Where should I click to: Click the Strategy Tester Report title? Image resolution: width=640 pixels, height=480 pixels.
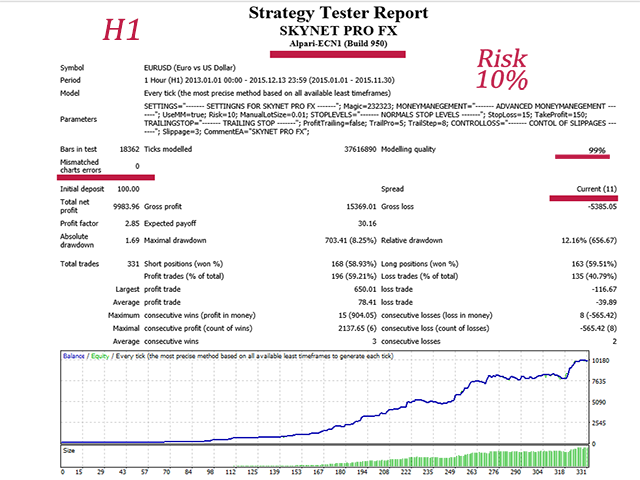pos(338,13)
